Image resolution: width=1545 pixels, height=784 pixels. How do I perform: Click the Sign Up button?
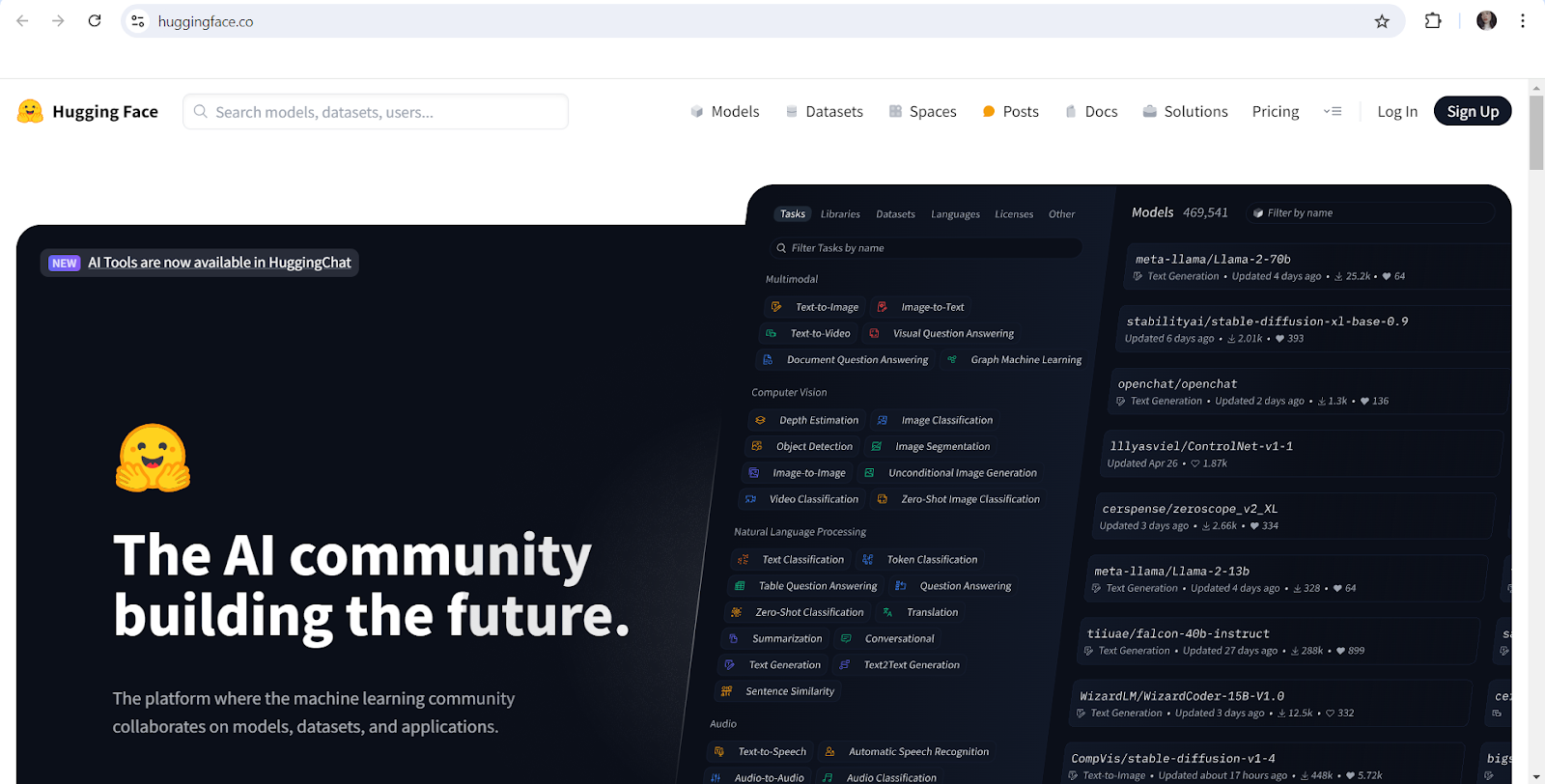pyautogui.click(x=1473, y=111)
